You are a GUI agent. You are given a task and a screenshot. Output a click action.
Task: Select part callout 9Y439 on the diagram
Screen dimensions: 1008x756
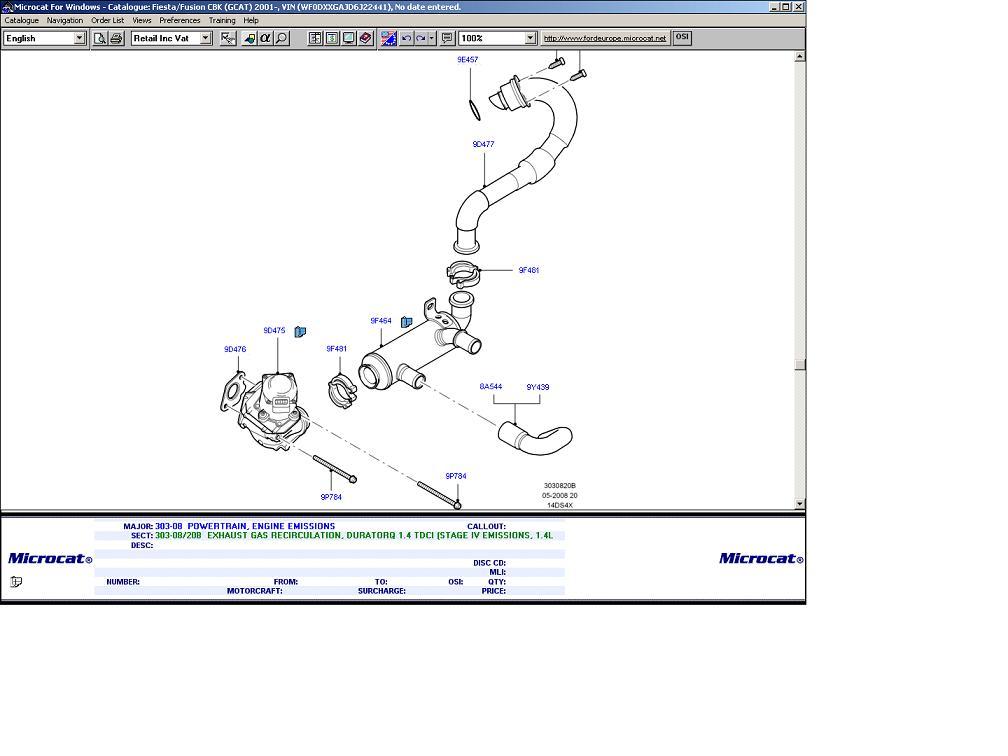pos(538,387)
